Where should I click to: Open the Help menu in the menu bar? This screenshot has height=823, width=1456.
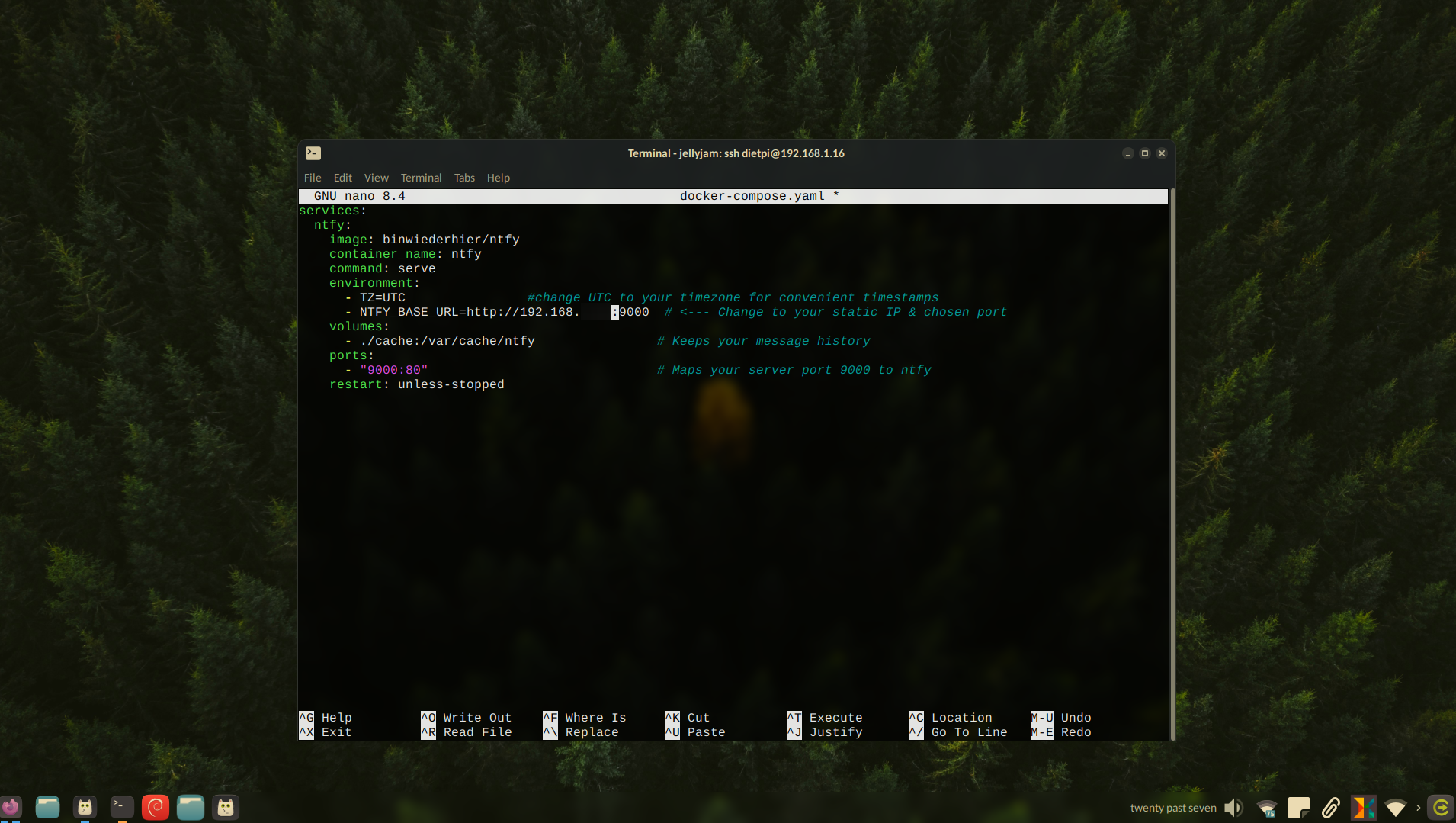coord(499,178)
